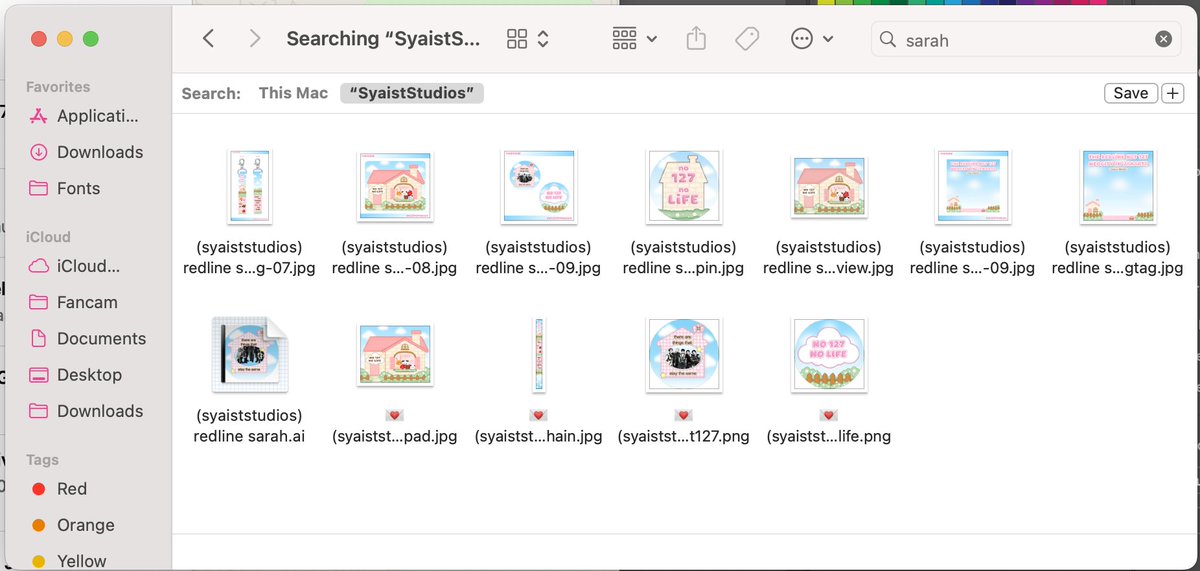Open Desktop in the sidebar
This screenshot has width=1200, height=571.
point(76,374)
